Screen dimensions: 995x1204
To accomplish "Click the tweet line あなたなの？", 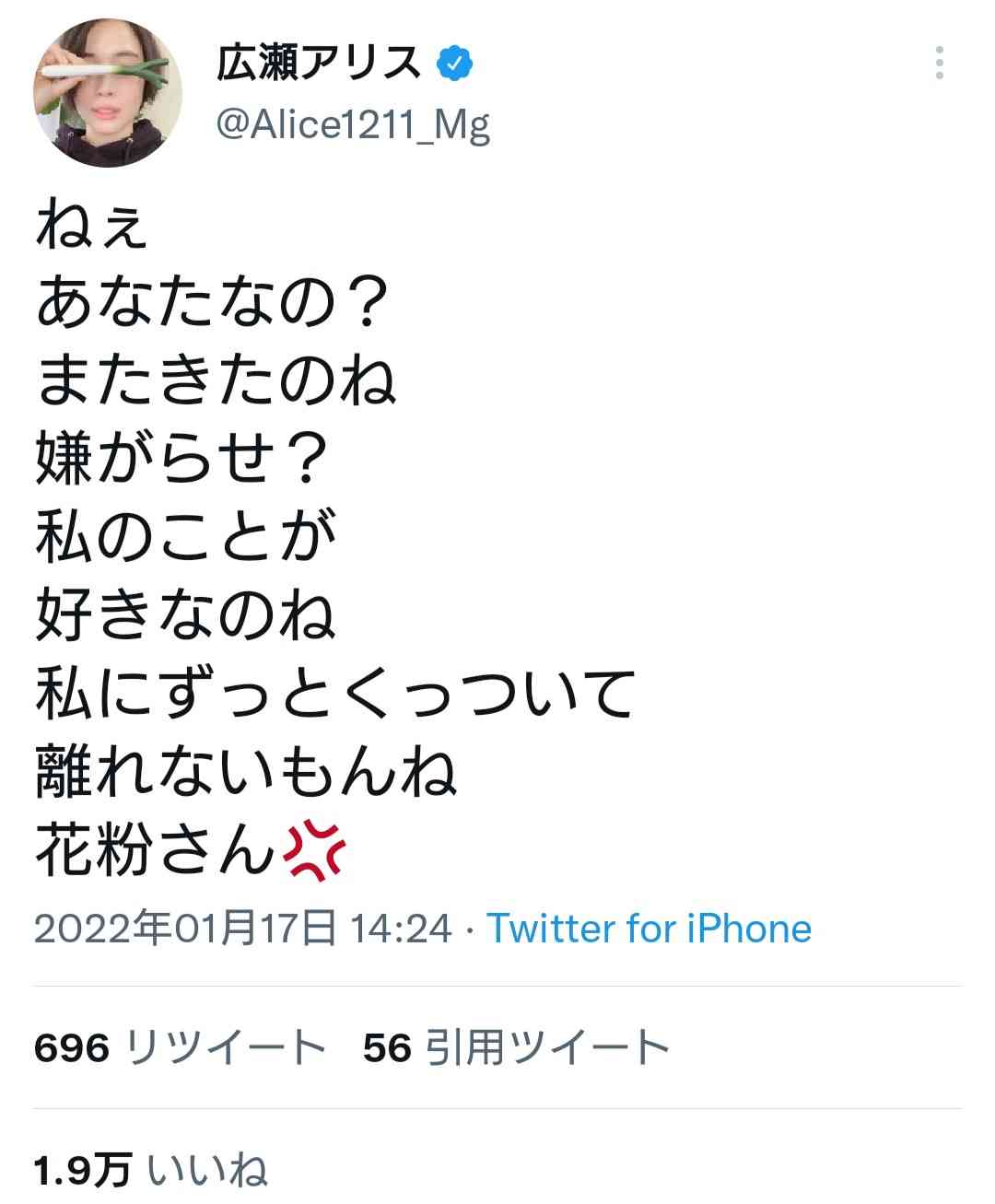I will [x=209, y=305].
